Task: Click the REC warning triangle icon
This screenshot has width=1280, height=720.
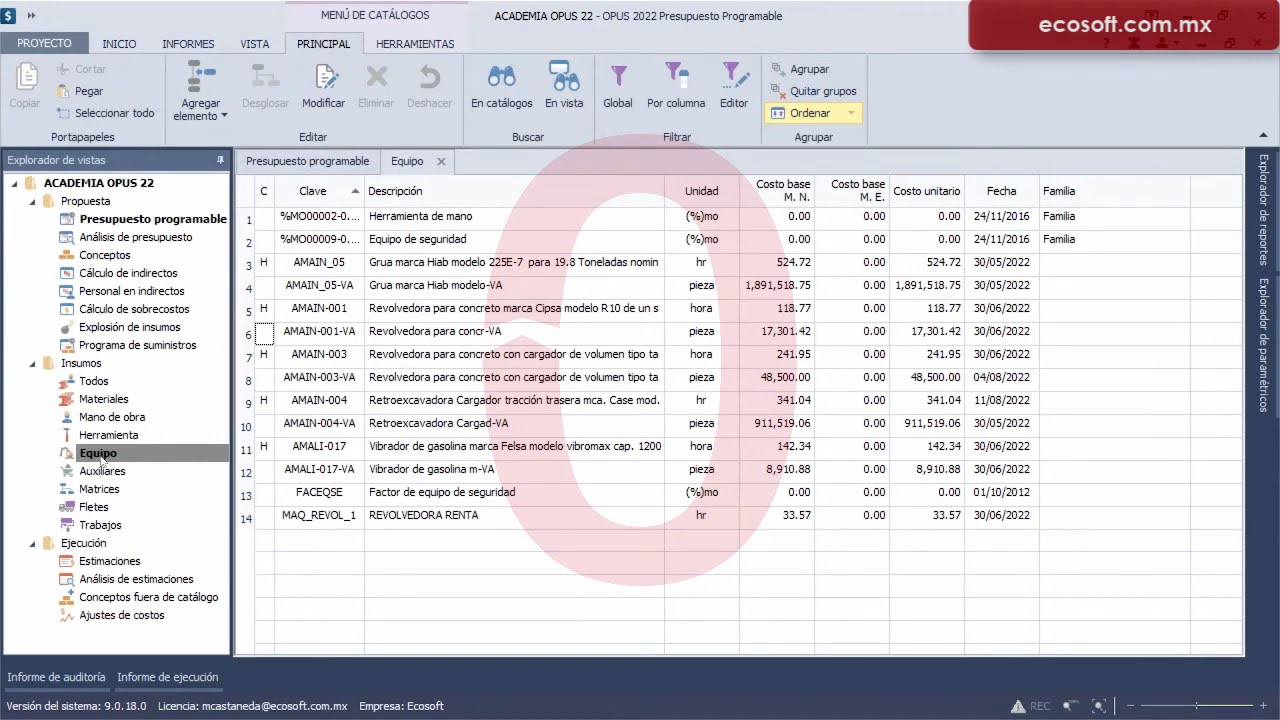Action: (1018, 706)
